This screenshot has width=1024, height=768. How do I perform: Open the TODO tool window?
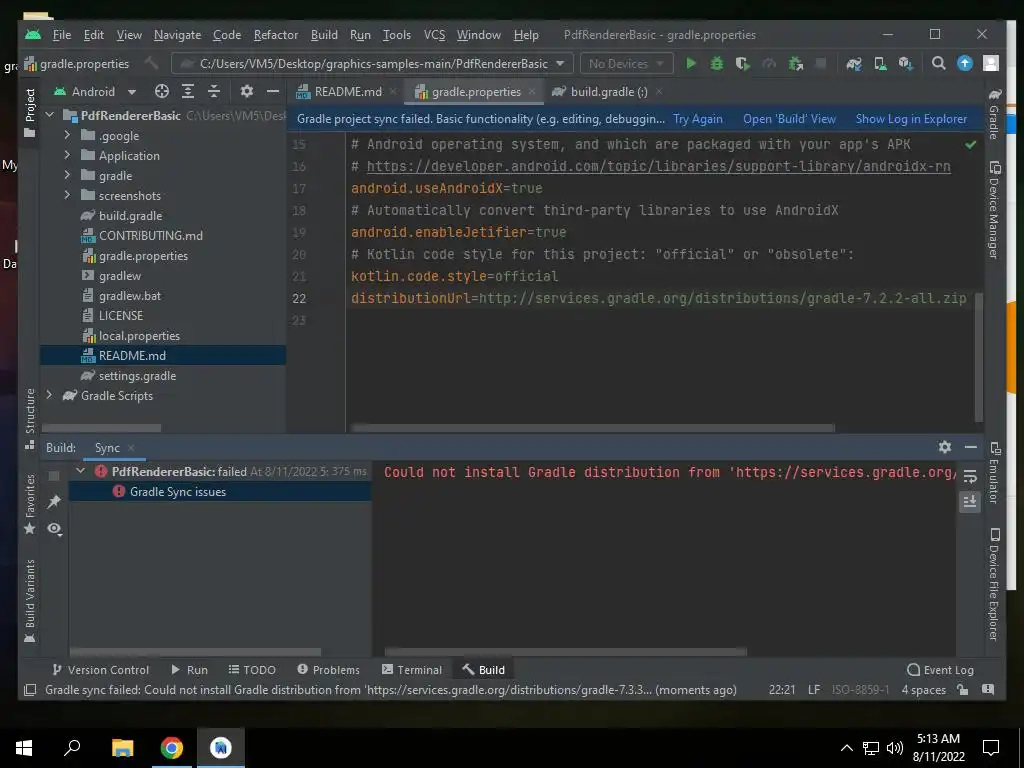(252, 669)
